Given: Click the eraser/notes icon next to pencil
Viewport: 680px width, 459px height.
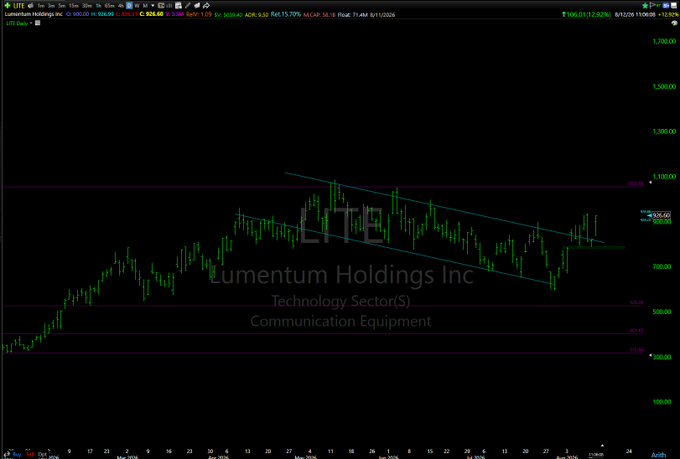Looking at the screenshot, I should pyautogui.click(x=197, y=6).
